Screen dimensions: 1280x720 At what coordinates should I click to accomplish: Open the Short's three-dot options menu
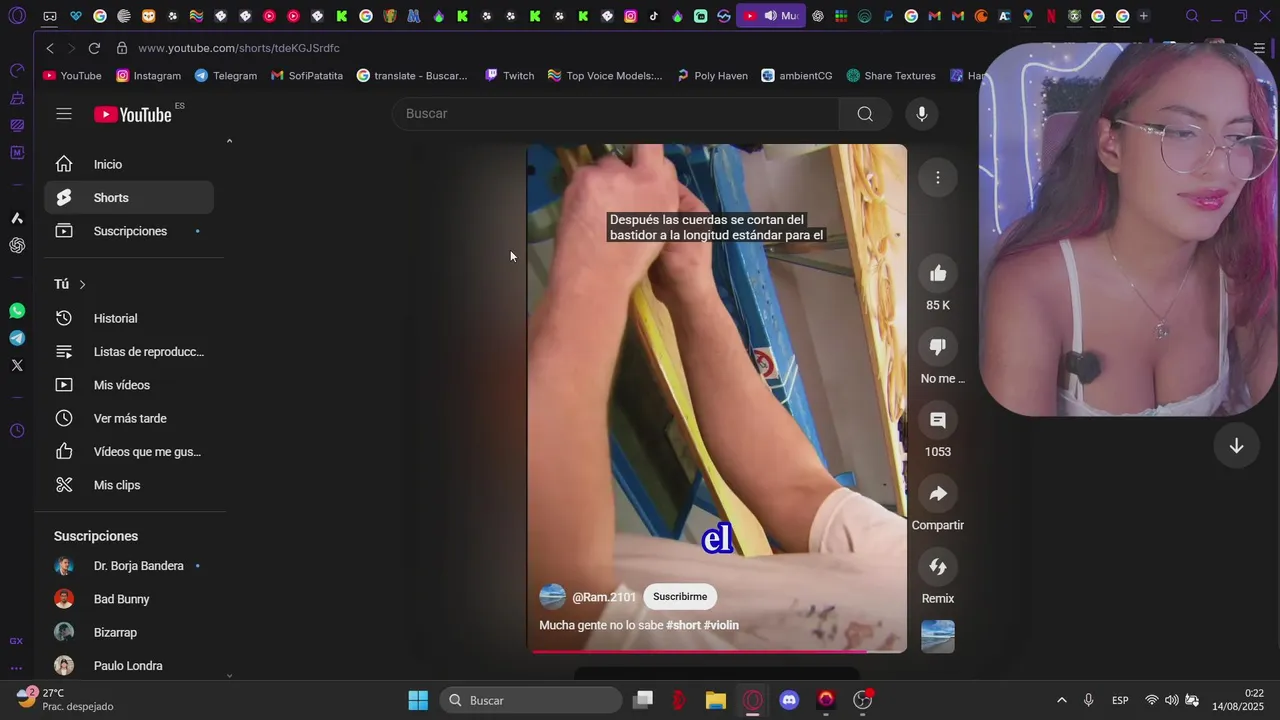[x=938, y=178]
